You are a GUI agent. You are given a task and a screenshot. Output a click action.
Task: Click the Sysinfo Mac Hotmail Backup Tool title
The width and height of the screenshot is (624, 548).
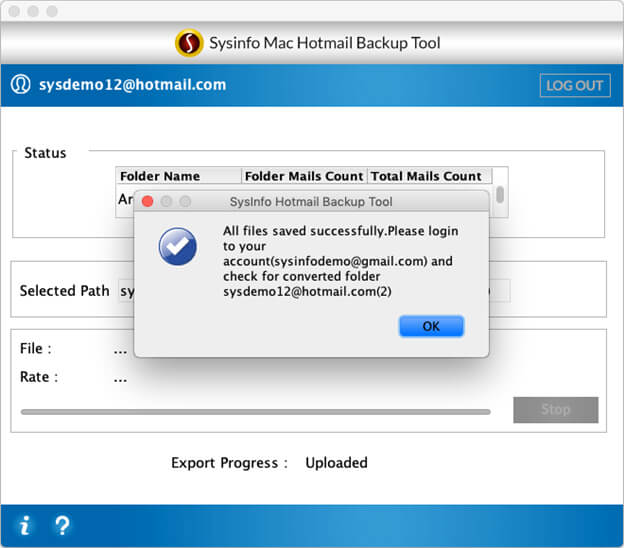[325, 43]
